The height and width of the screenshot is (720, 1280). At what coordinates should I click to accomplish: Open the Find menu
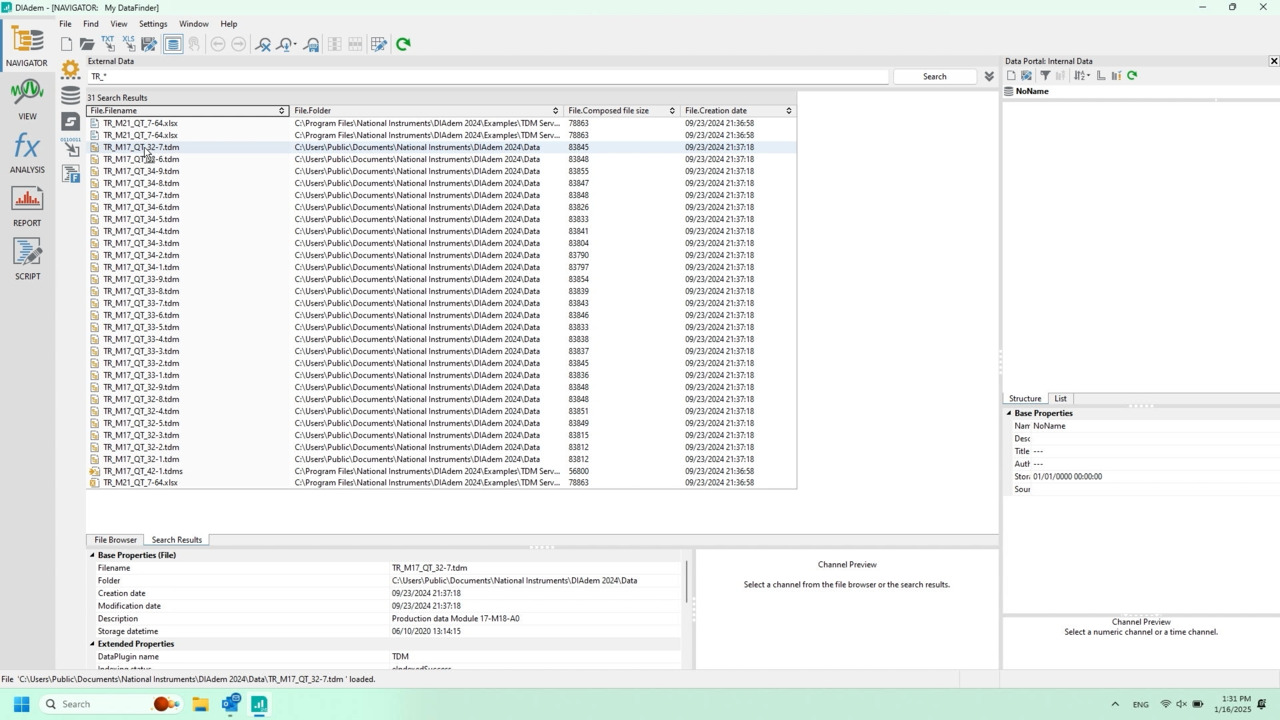tap(91, 24)
